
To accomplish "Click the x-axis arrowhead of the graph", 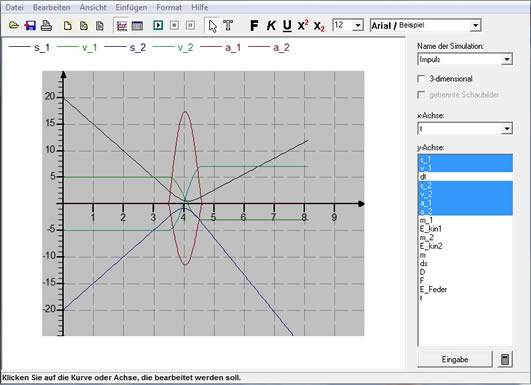I will (361, 204).
